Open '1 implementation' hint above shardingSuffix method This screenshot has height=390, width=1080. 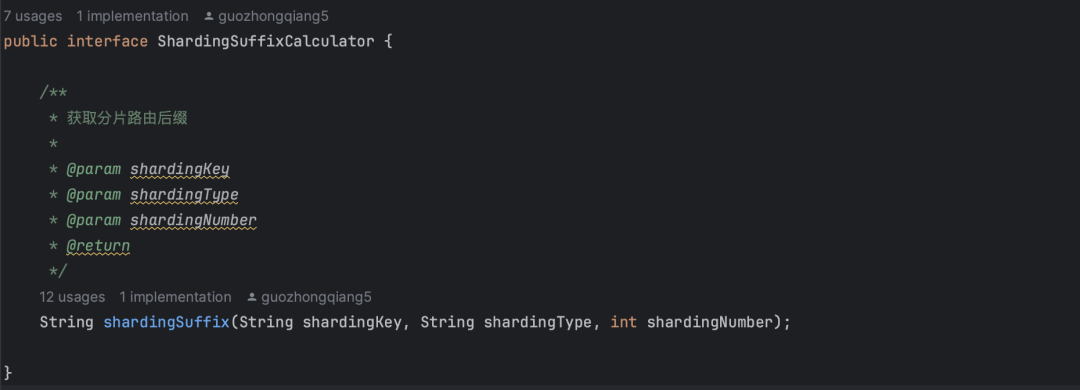point(176,297)
